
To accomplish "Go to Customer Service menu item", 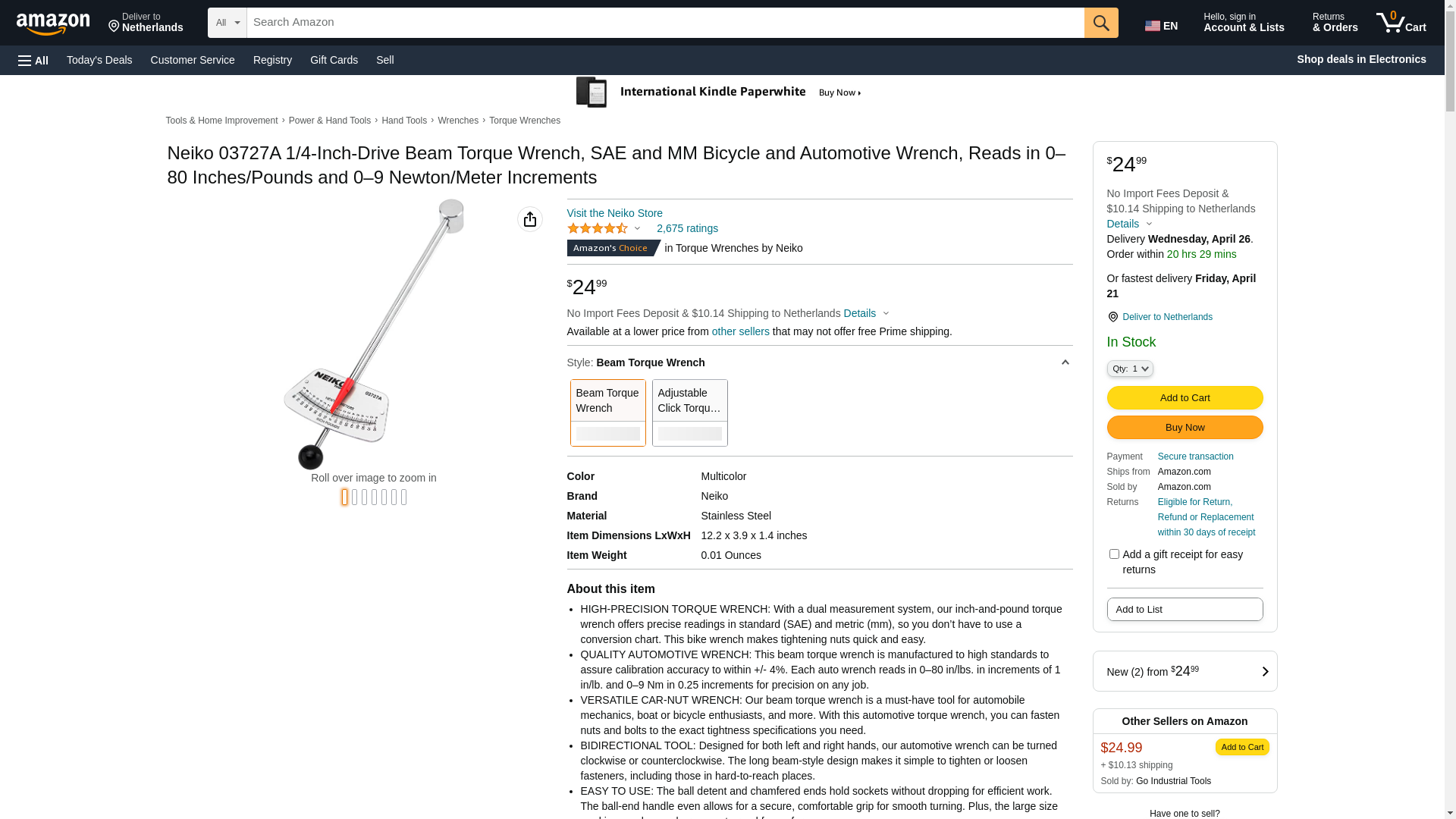I will click(x=193, y=60).
